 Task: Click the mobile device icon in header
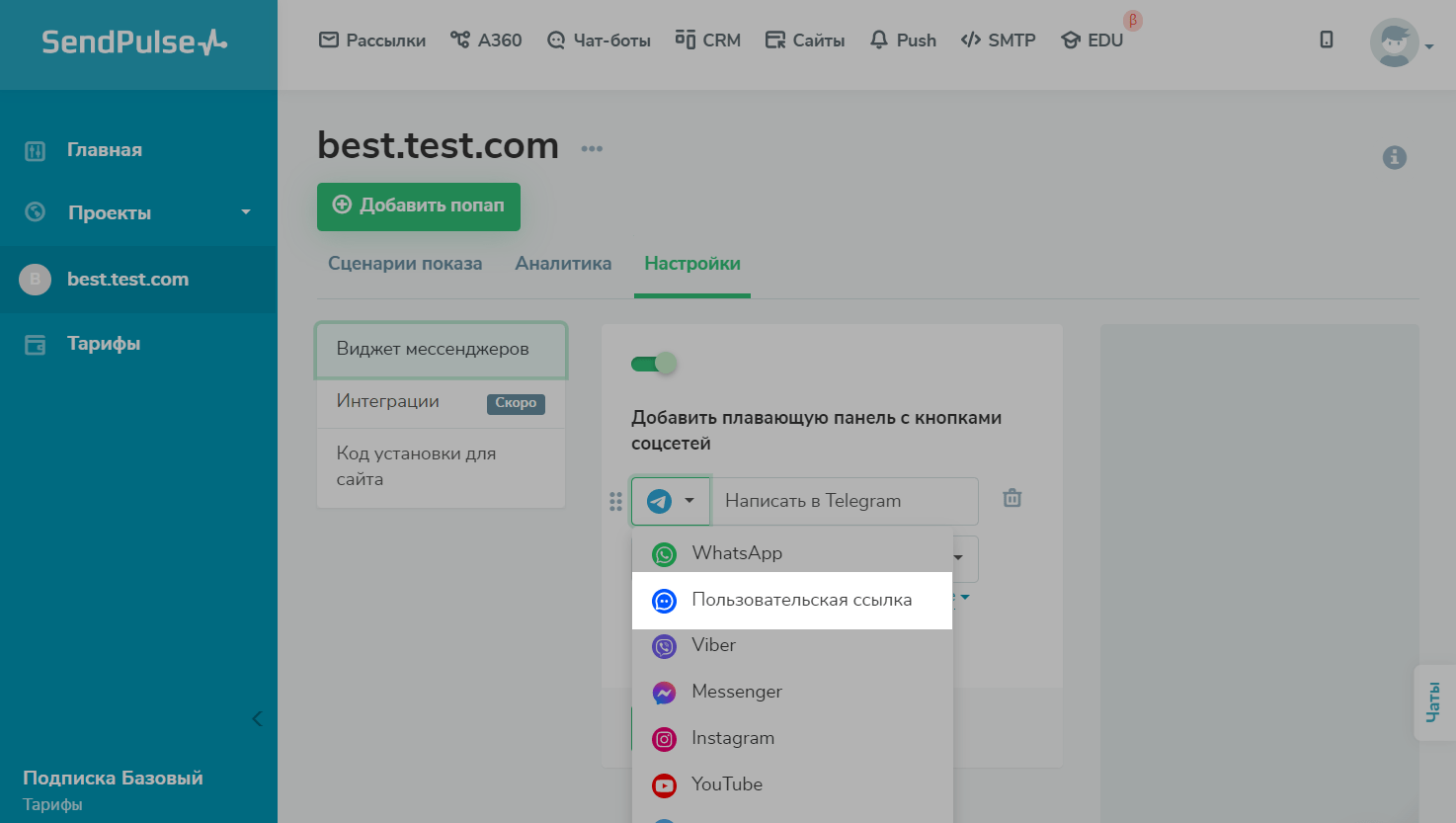pyautogui.click(x=1327, y=40)
